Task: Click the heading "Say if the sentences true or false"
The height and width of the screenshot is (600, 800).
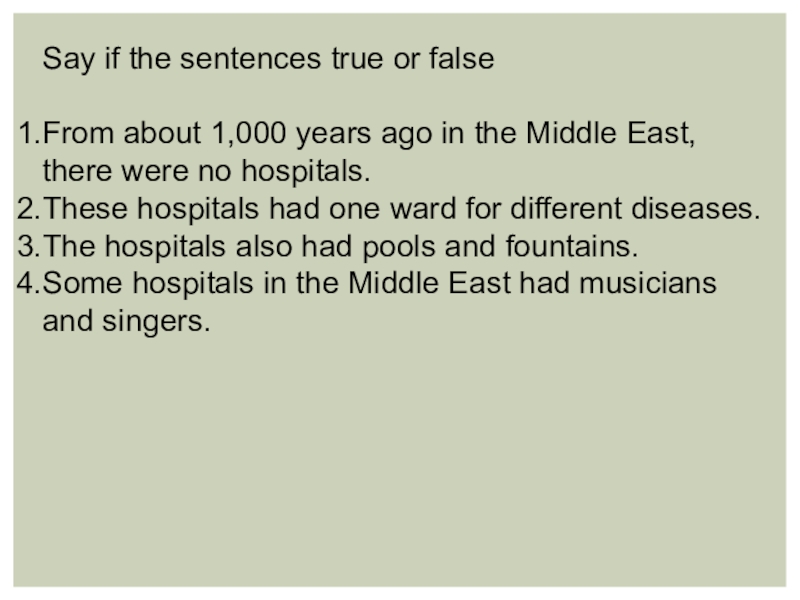Action: pyautogui.click(x=268, y=59)
